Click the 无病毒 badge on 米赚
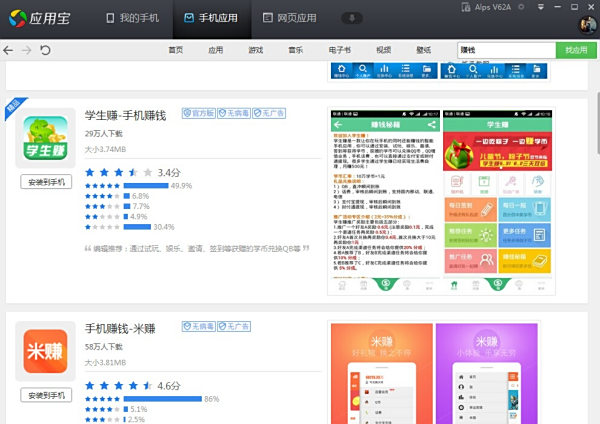 click(x=199, y=326)
